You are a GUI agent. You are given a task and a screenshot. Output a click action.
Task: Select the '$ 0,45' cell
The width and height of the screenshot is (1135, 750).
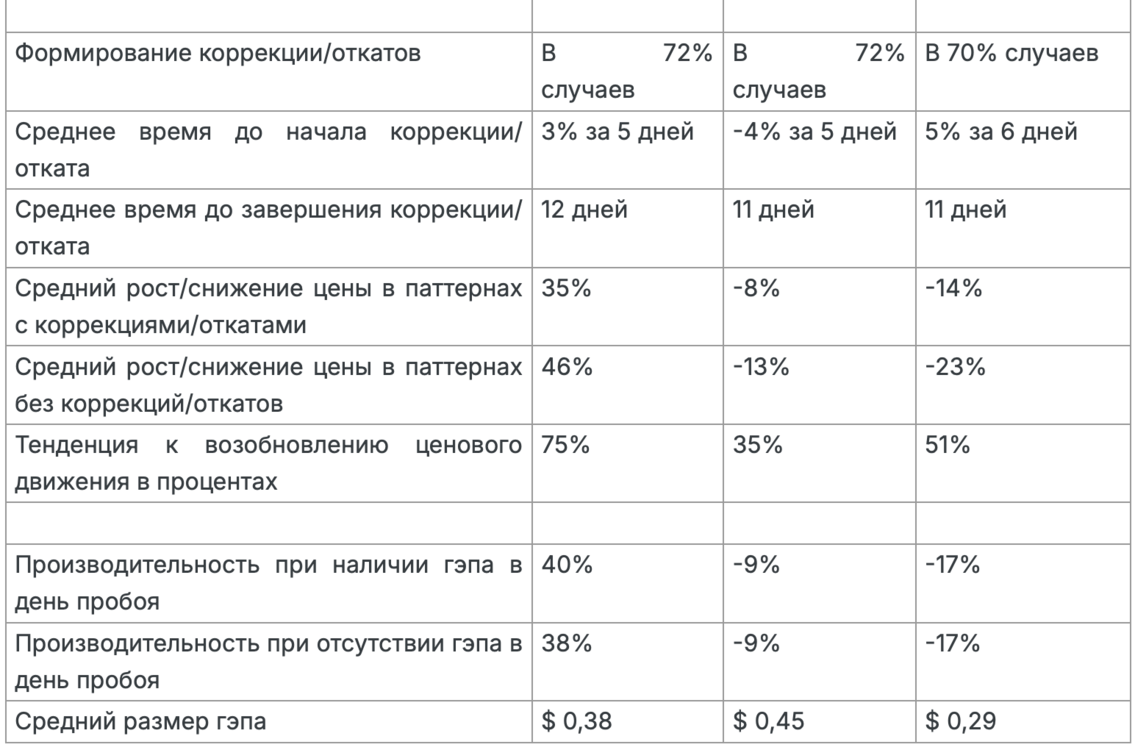769,721
